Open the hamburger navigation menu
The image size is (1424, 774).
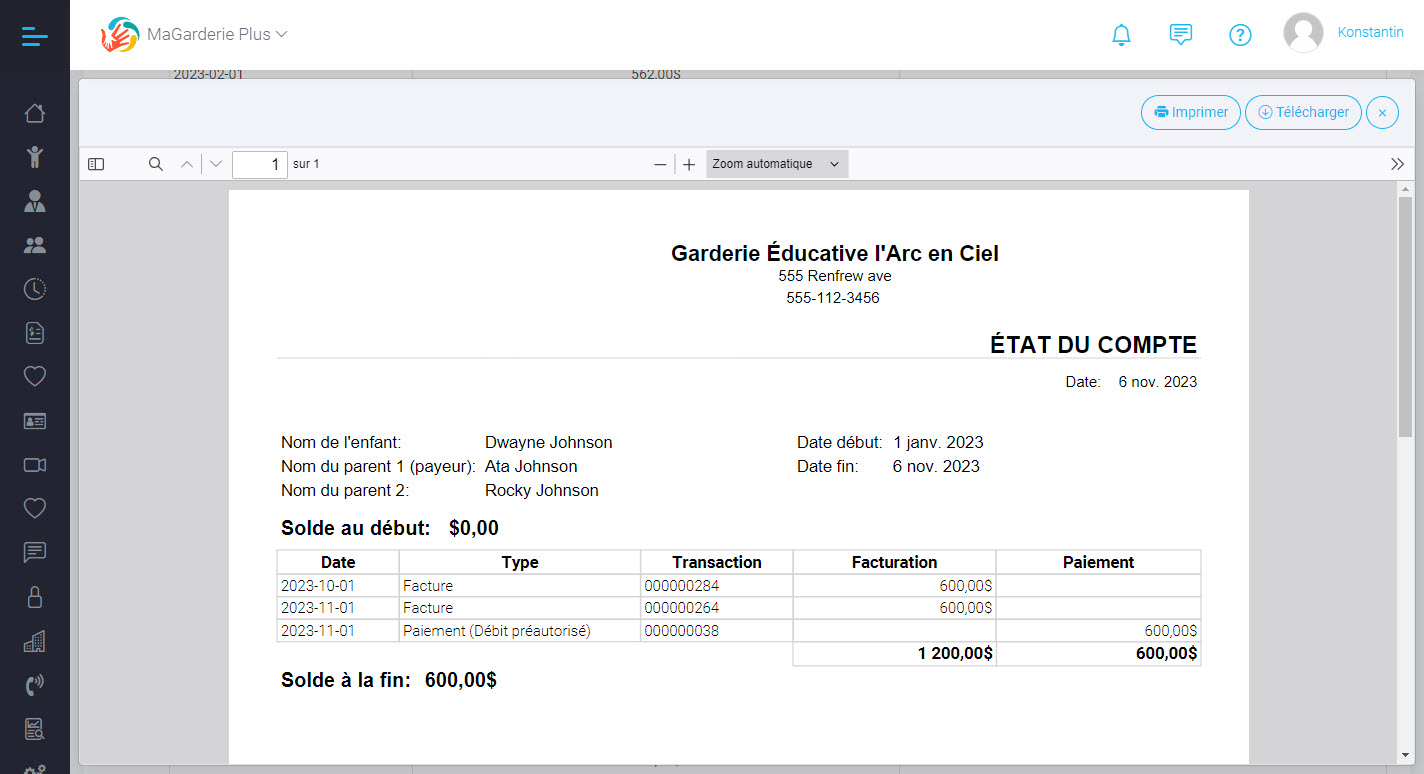[x=34, y=34]
